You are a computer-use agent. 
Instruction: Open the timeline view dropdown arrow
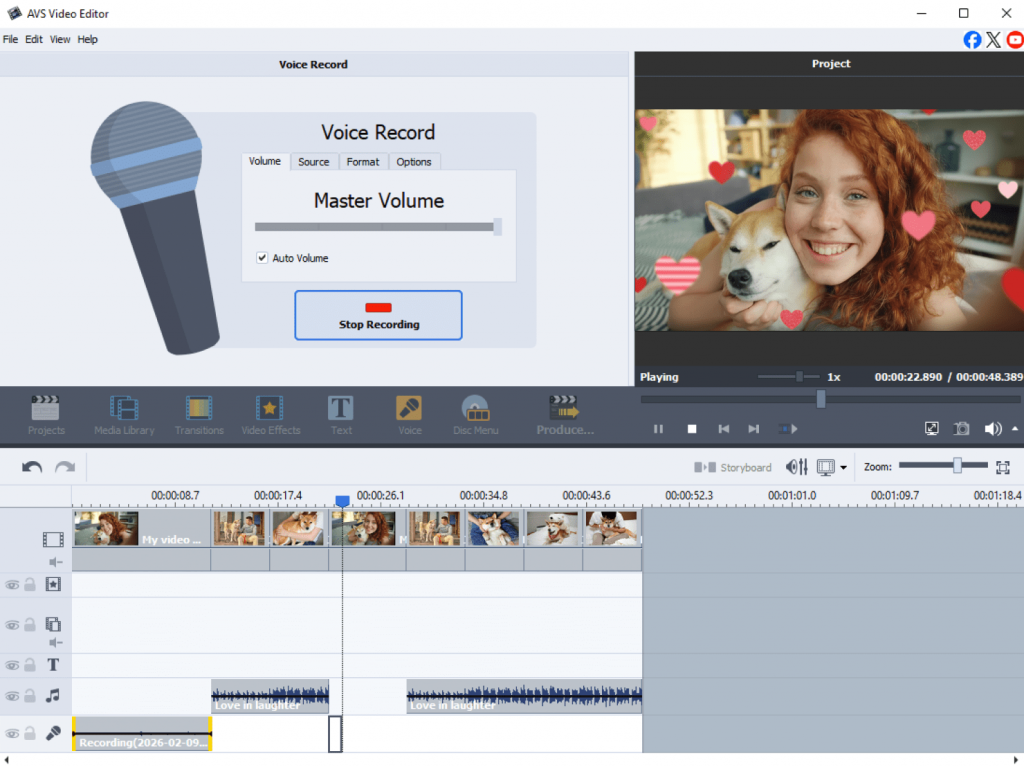[843, 467]
